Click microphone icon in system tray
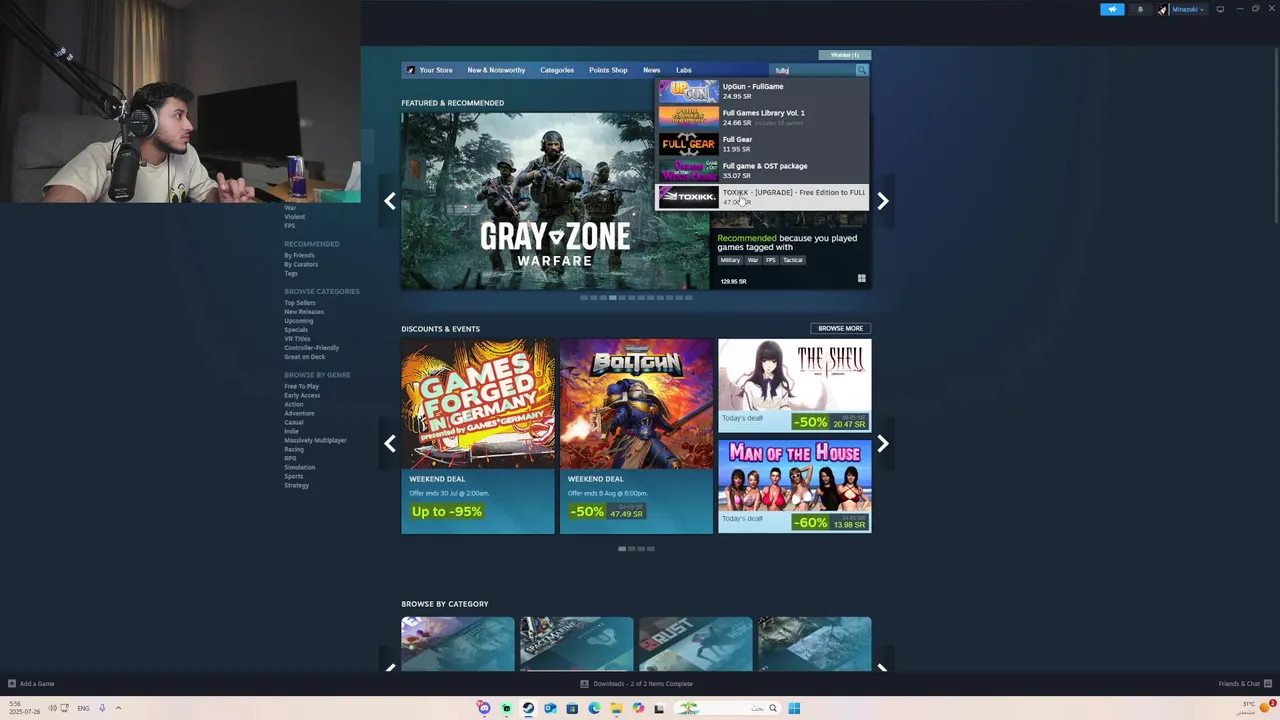Viewport: 1280px width, 720px height. tap(102, 708)
